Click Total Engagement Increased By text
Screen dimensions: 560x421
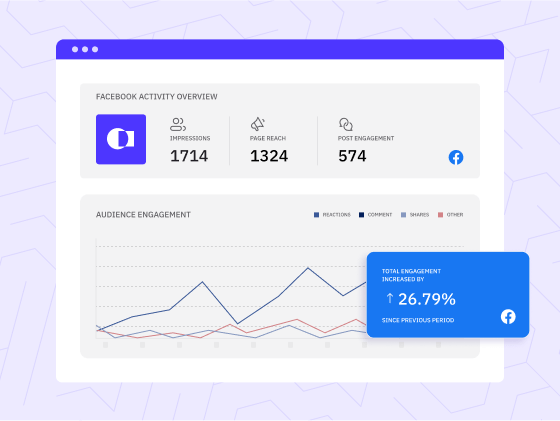pyautogui.click(x=411, y=275)
